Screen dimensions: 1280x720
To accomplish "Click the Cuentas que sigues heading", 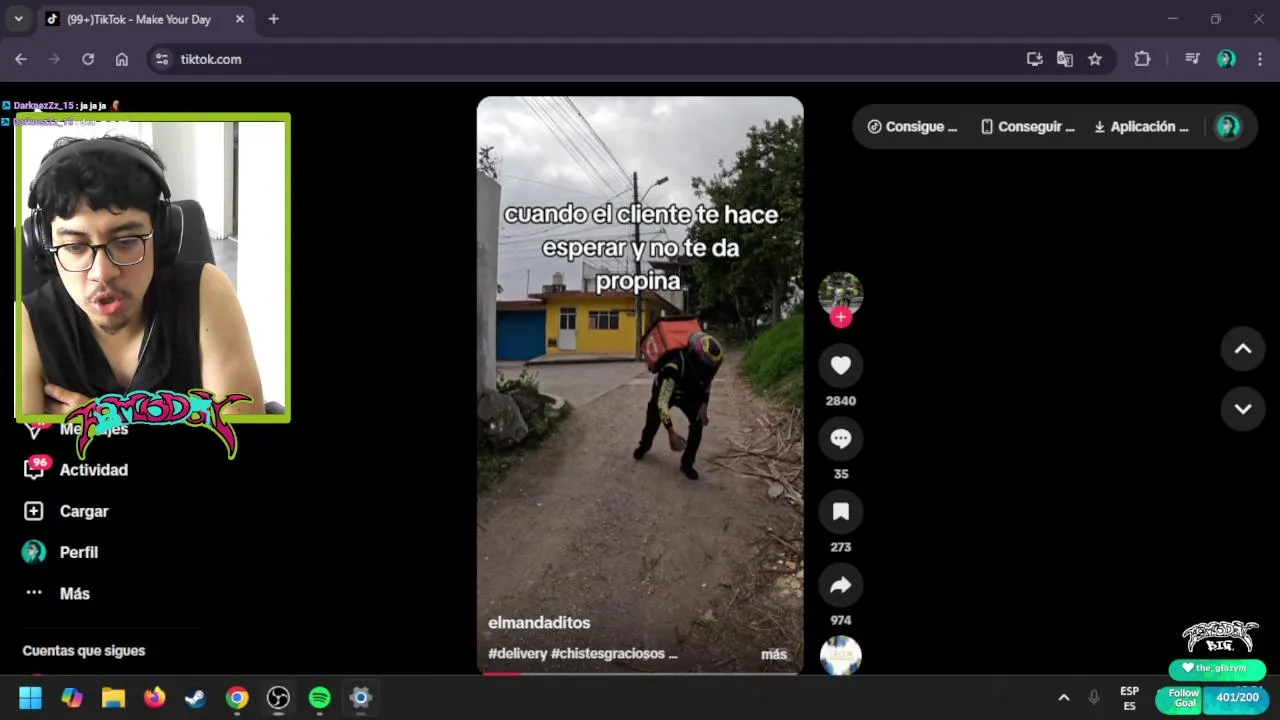I will coord(84,650).
